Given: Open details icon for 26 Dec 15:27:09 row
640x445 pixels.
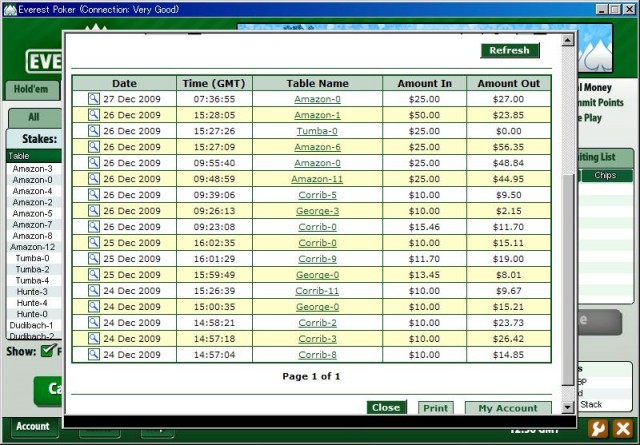Looking at the screenshot, I should coord(93,147).
